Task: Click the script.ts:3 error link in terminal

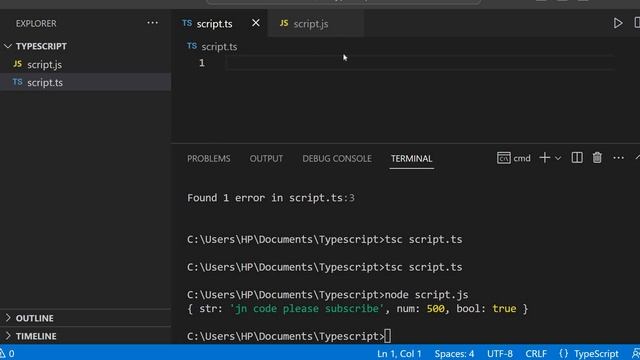Action: (x=322, y=198)
